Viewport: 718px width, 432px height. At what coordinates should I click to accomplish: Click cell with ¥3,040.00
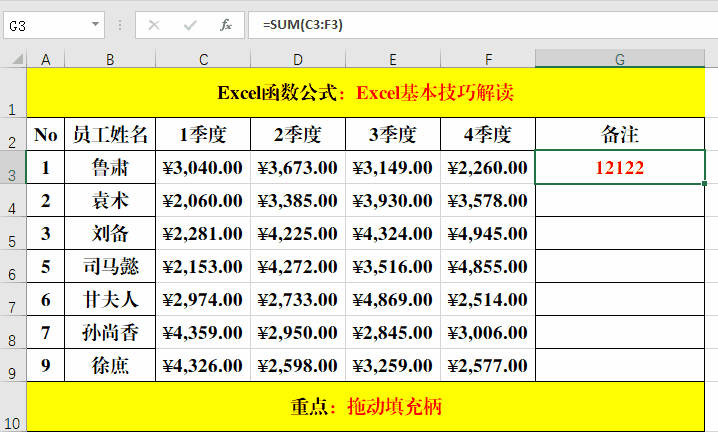pyautogui.click(x=203, y=167)
